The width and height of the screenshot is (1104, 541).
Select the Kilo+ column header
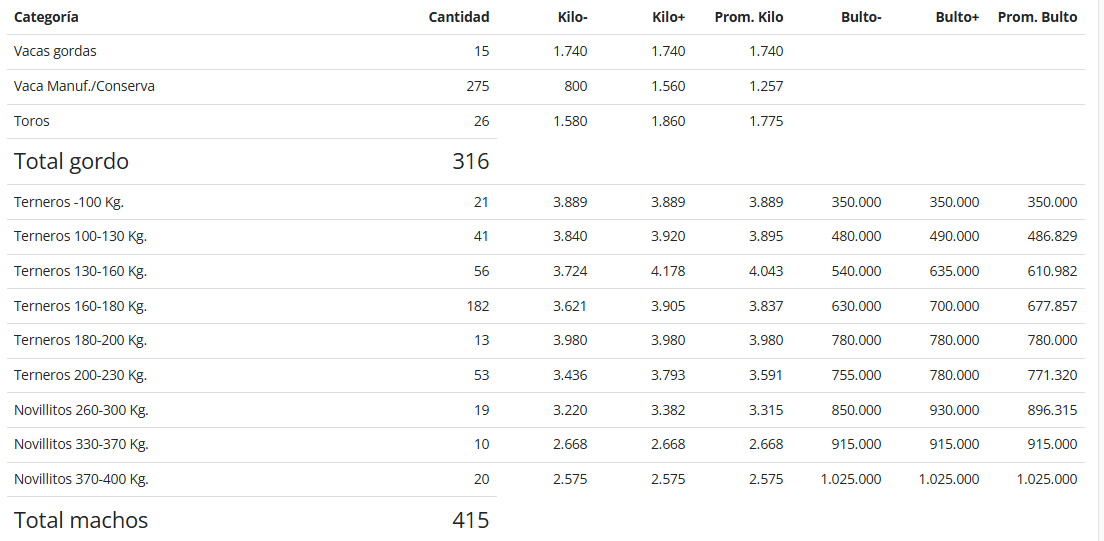[668, 17]
